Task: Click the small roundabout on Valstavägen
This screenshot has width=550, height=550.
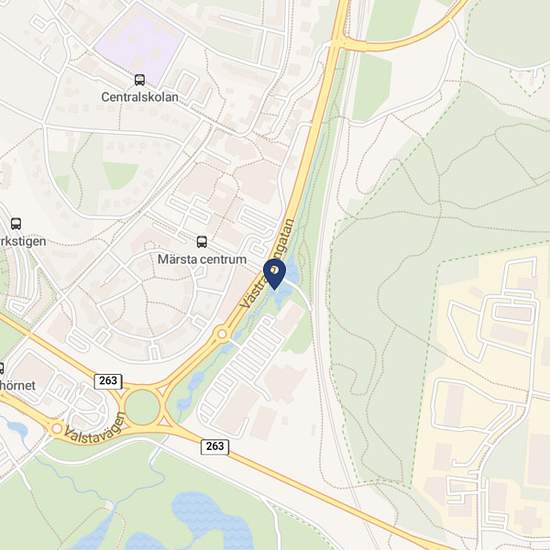Action: (56, 428)
